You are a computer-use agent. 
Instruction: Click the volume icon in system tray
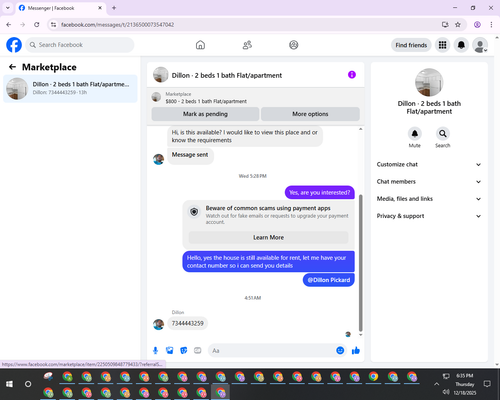click(x=446, y=392)
